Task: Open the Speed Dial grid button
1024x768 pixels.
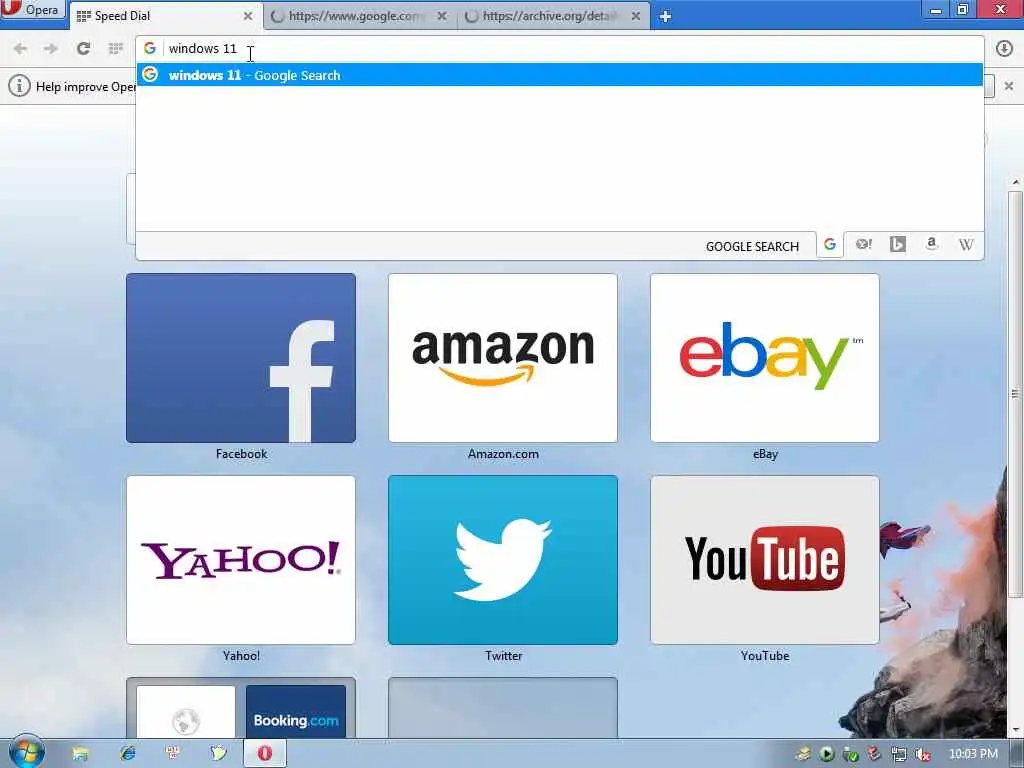Action: pos(116,48)
